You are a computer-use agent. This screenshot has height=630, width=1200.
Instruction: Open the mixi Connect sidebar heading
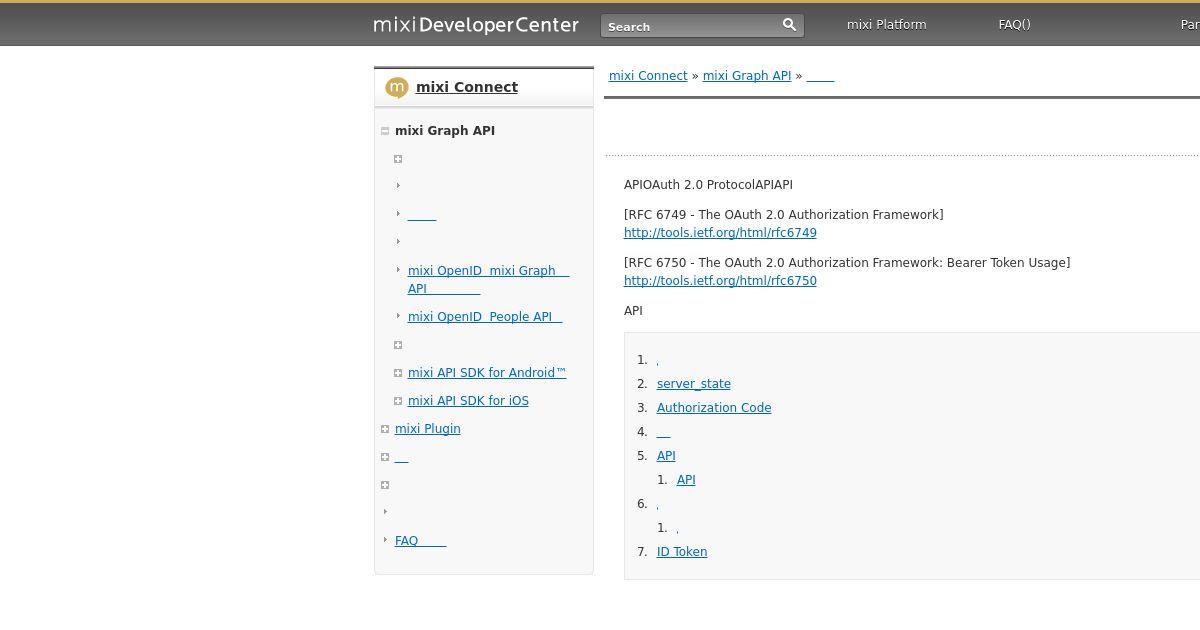pos(467,87)
